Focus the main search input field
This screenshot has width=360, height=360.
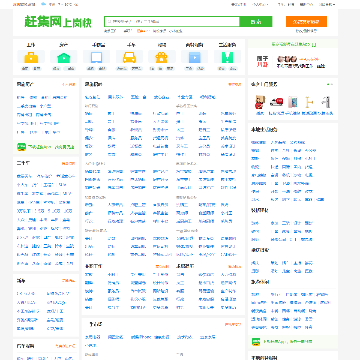click(172, 22)
